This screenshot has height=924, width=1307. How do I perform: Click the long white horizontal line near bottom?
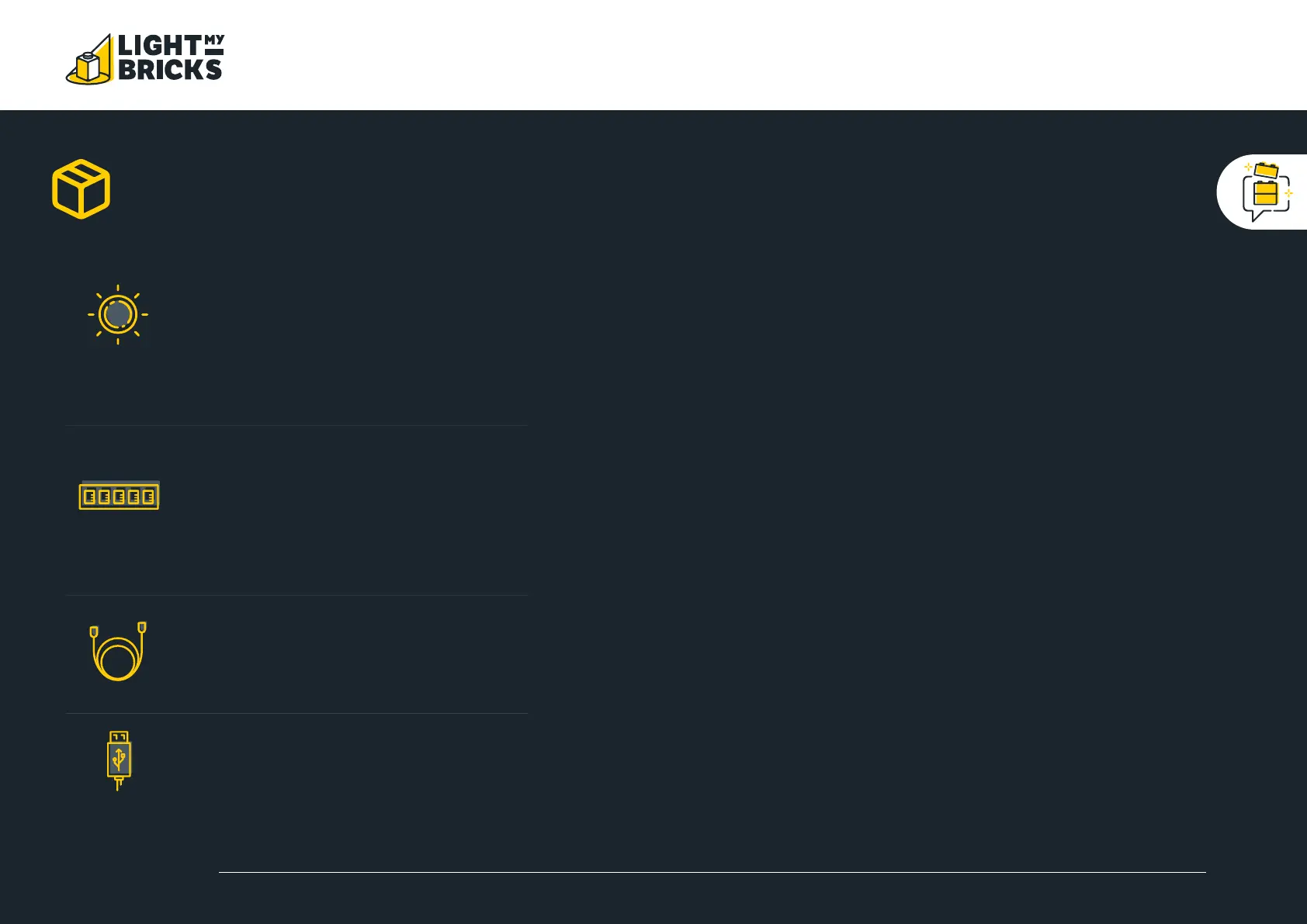712,872
